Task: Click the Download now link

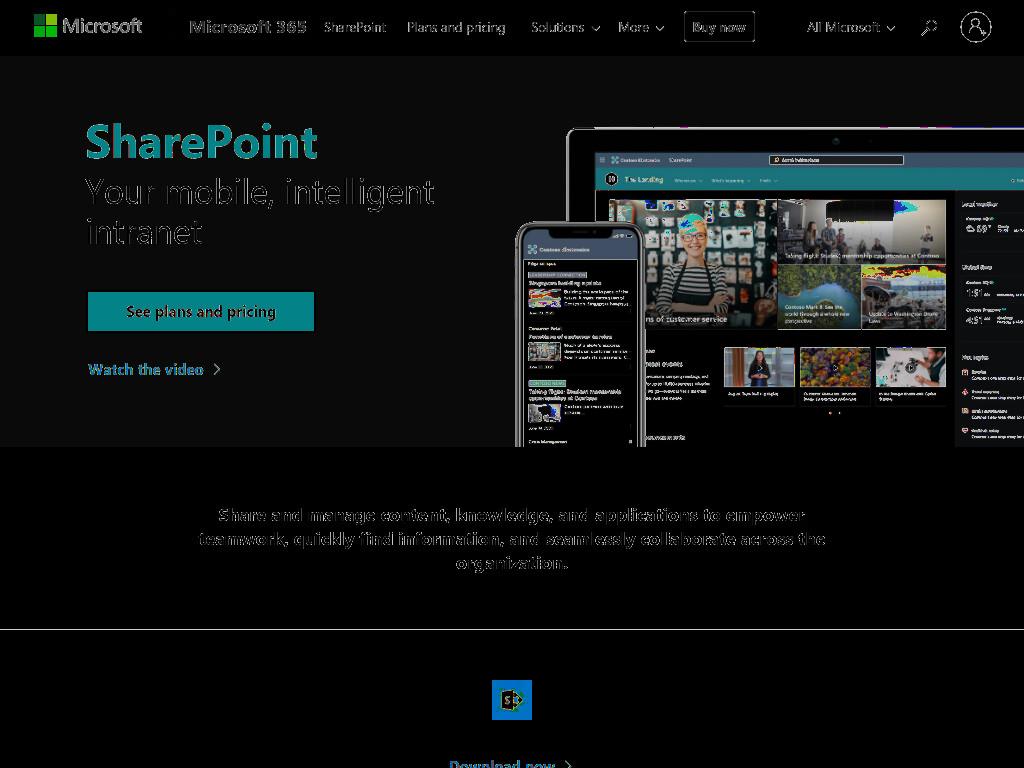Action: pyautogui.click(x=510, y=763)
